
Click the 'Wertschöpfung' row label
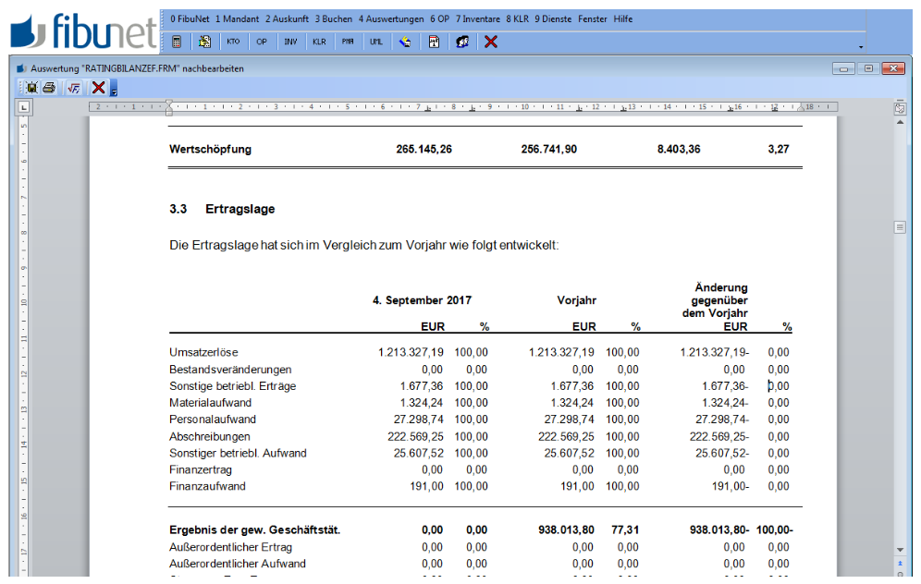210,149
